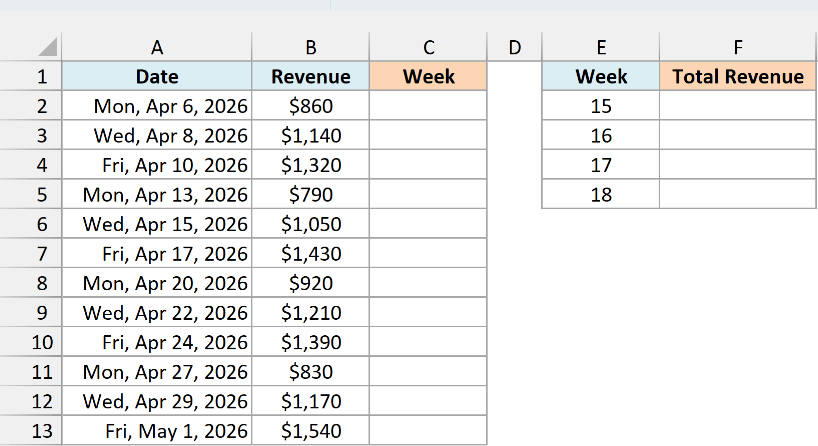818x446 pixels.
Task: Click the $830 revenue cell
Action: pyautogui.click(x=310, y=371)
